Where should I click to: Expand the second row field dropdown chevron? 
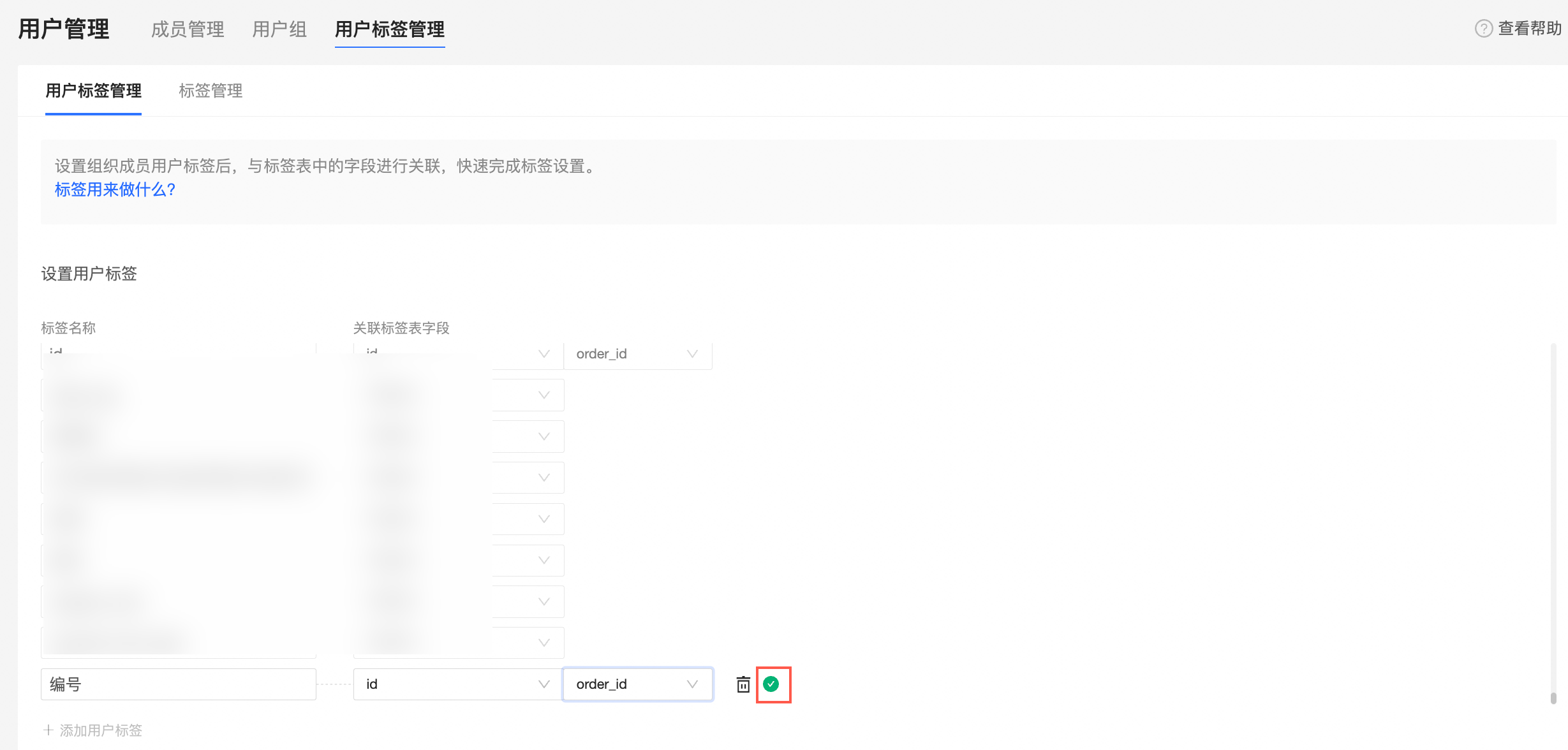click(x=544, y=395)
